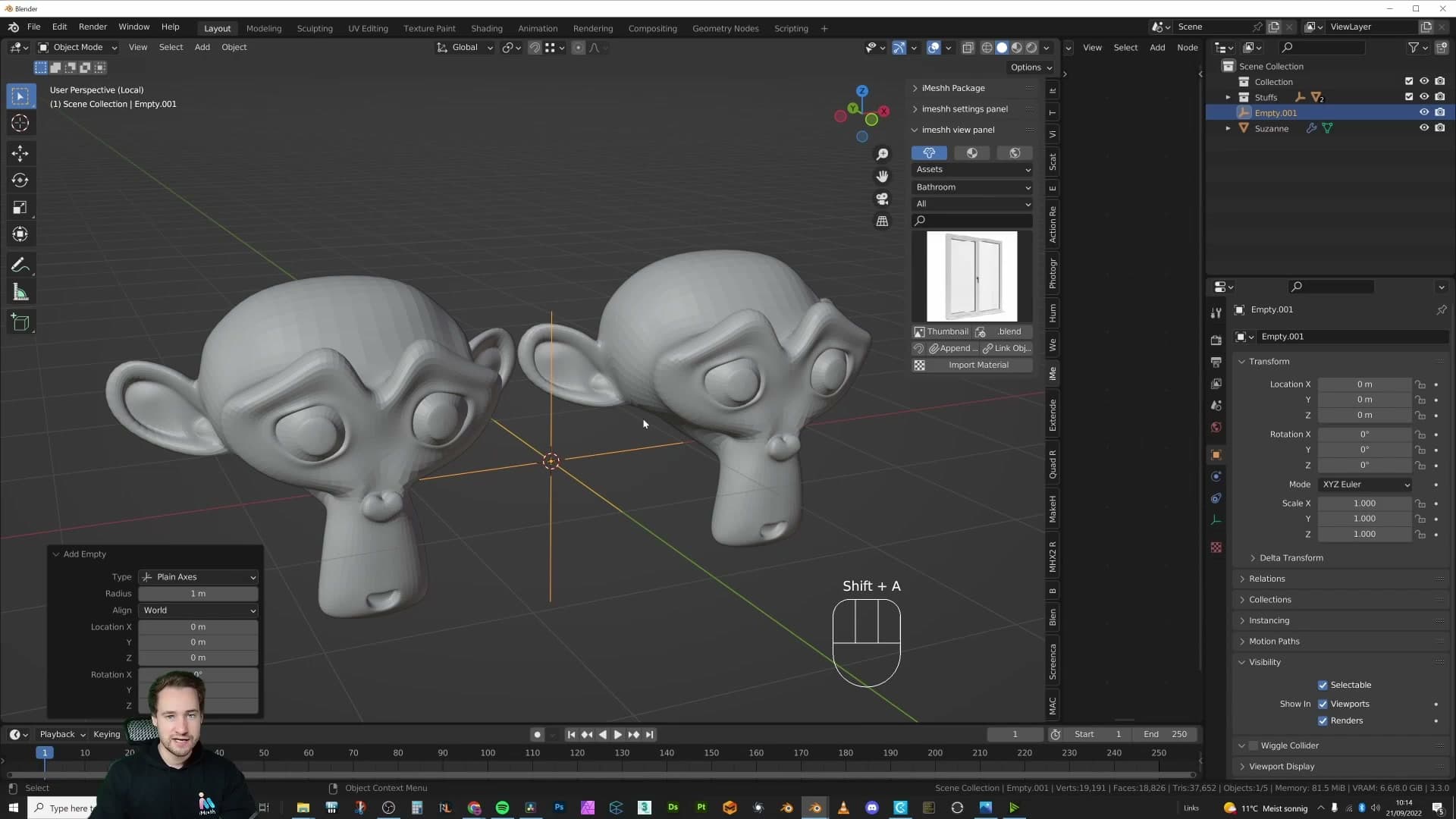Click the viewport Options button
The height and width of the screenshot is (819, 1456).
pos(1031,67)
